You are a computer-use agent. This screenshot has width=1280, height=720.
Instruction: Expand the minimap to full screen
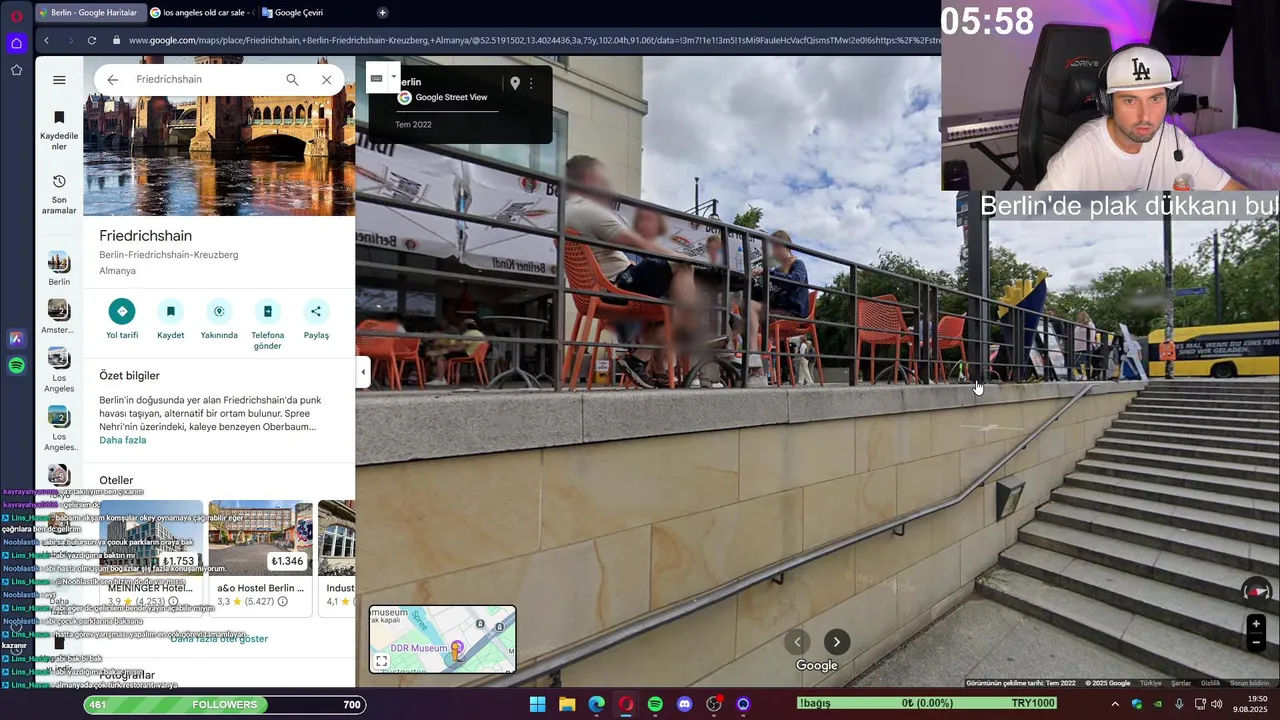tap(381, 661)
